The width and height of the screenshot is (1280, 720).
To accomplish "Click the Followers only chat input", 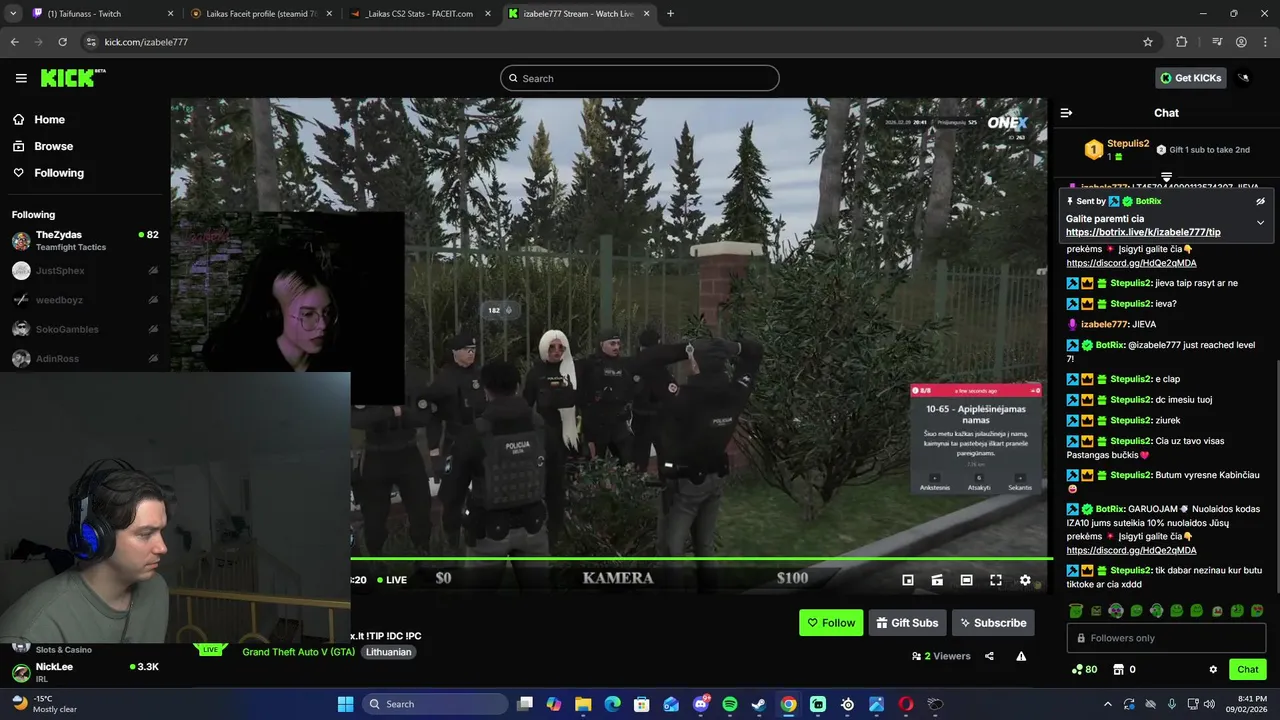I will (x=1166, y=638).
